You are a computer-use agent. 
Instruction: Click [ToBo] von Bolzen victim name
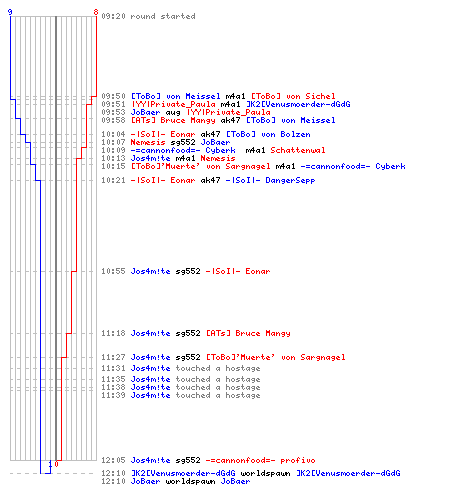coord(268,134)
